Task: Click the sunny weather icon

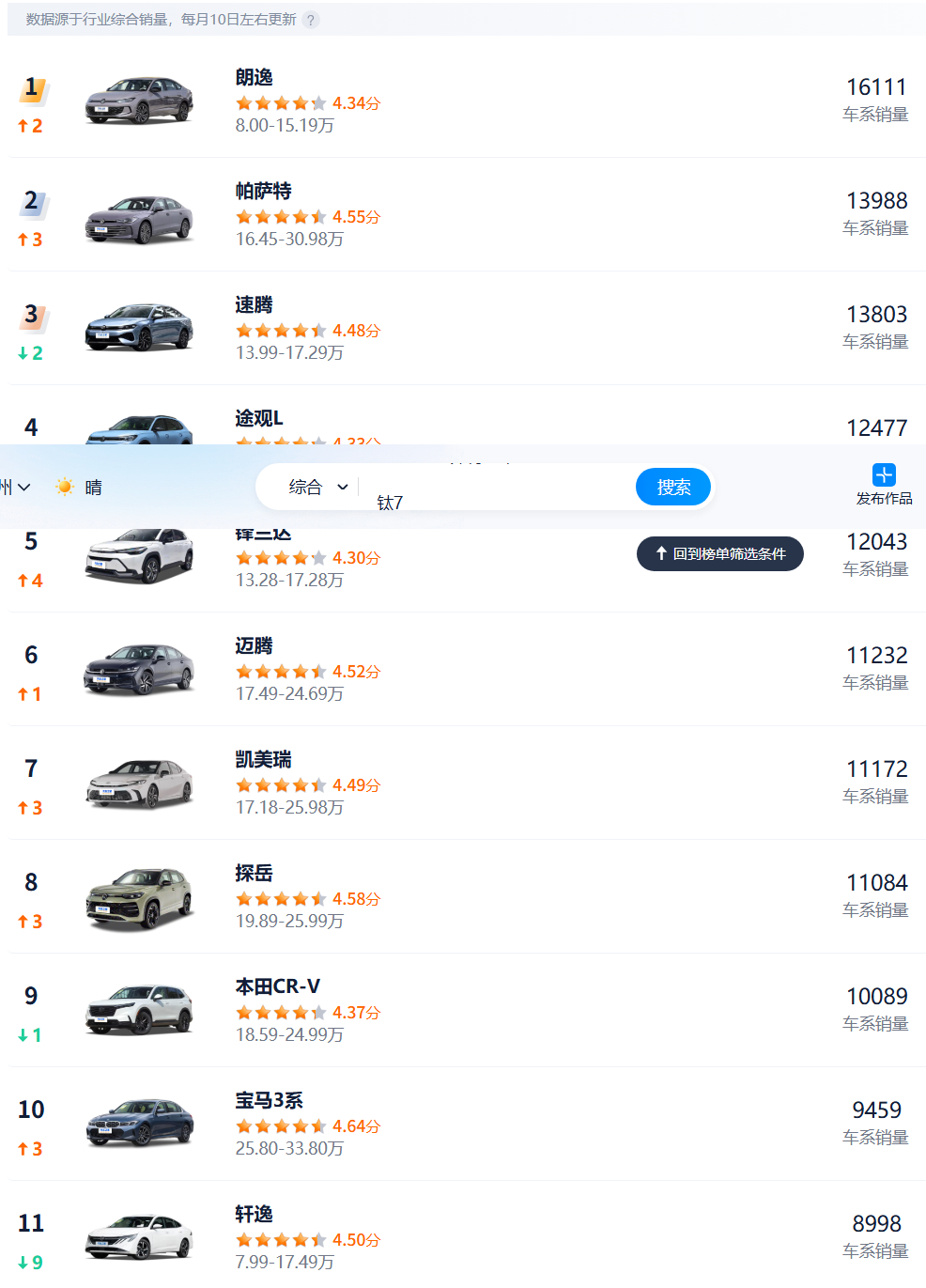Action: coord(65,487)
